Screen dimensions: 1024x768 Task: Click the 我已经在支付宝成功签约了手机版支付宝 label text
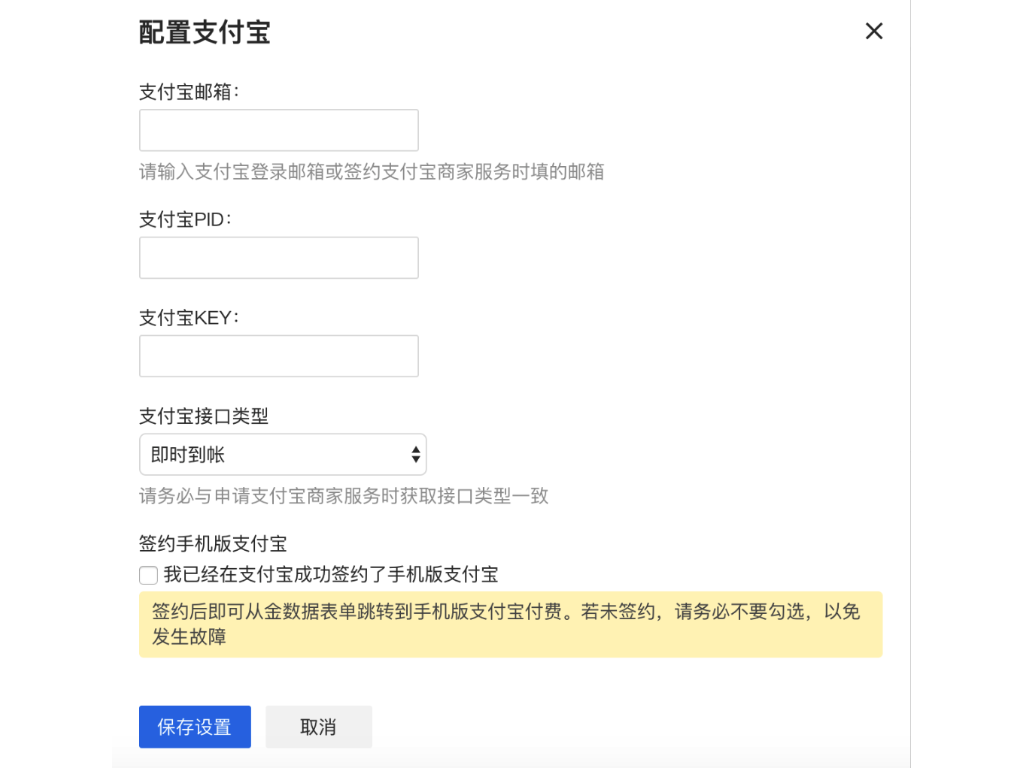[x=331, y=575]
